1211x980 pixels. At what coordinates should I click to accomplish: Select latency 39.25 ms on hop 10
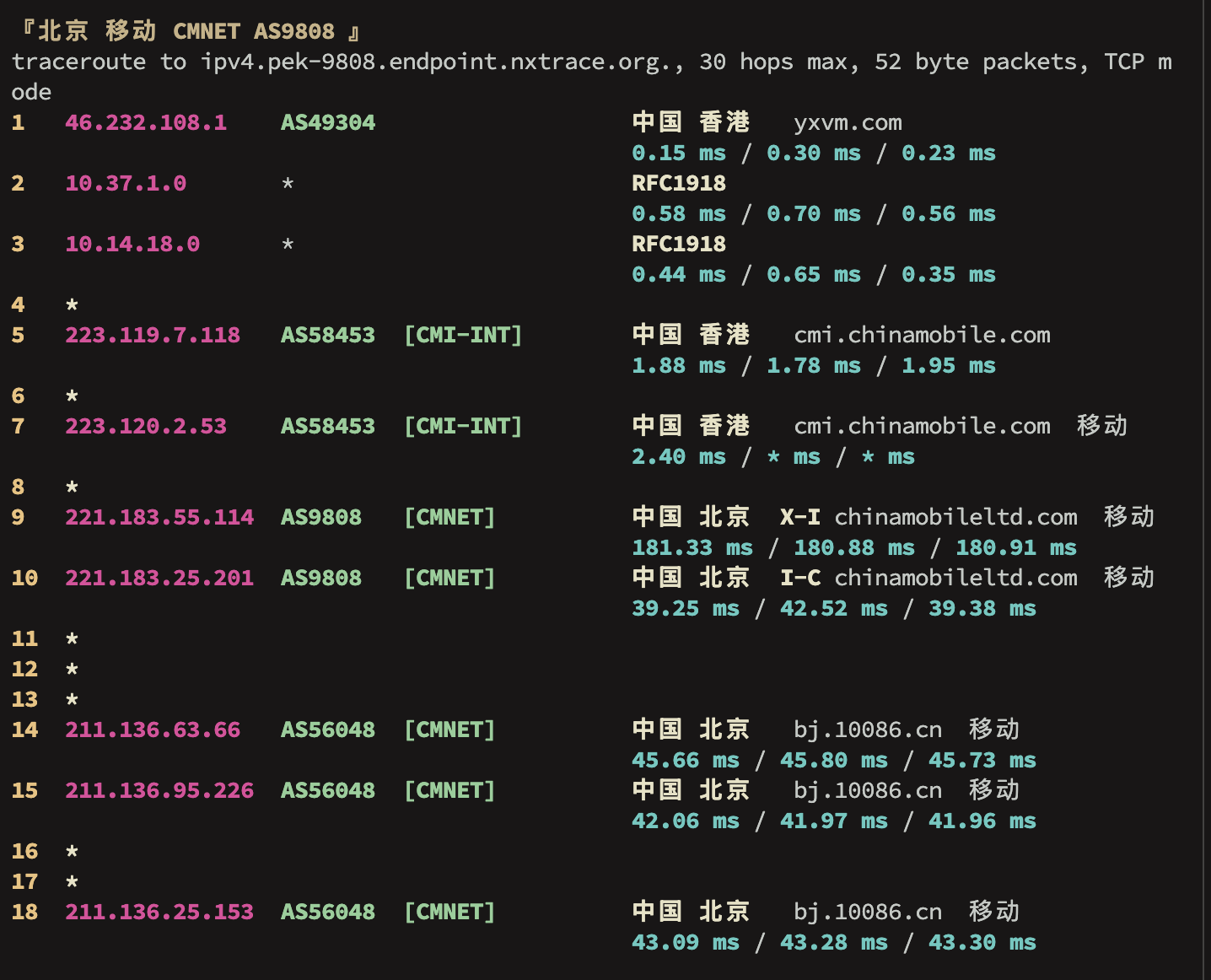pos(686,608)
